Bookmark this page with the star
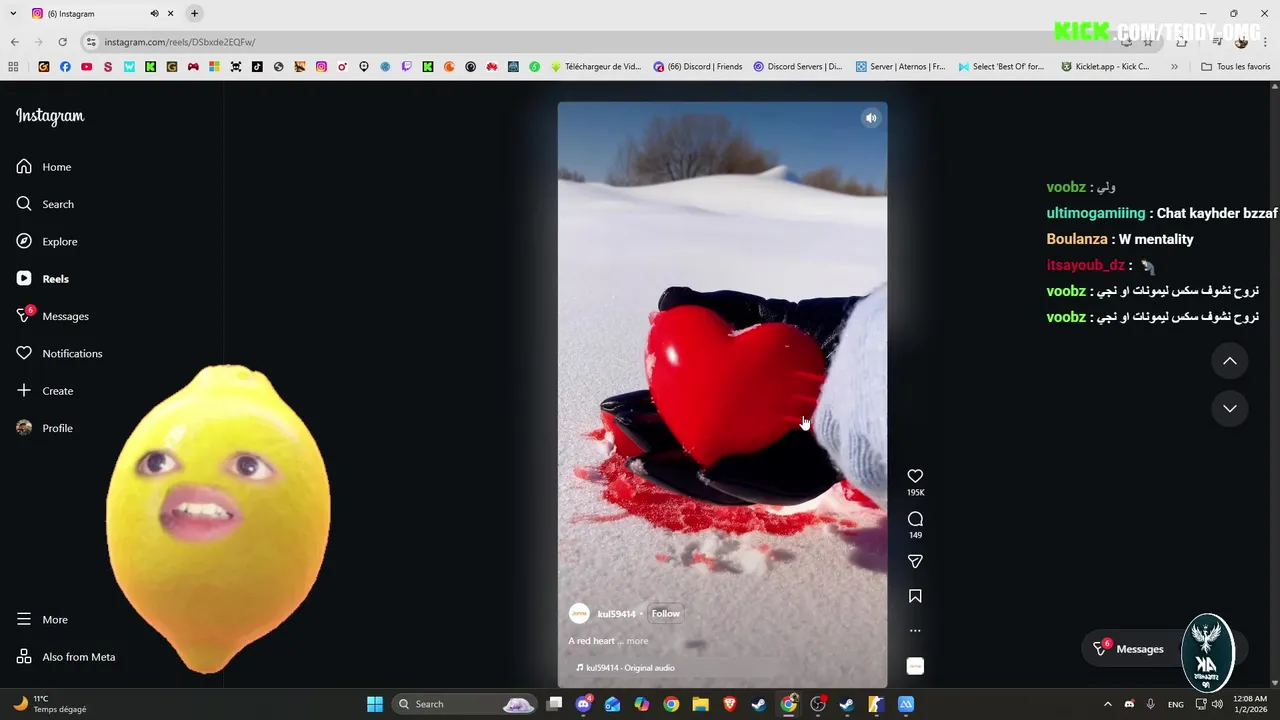Image resolution: width=1280 pixels, height=720 pixels. tap(1148, 42)
